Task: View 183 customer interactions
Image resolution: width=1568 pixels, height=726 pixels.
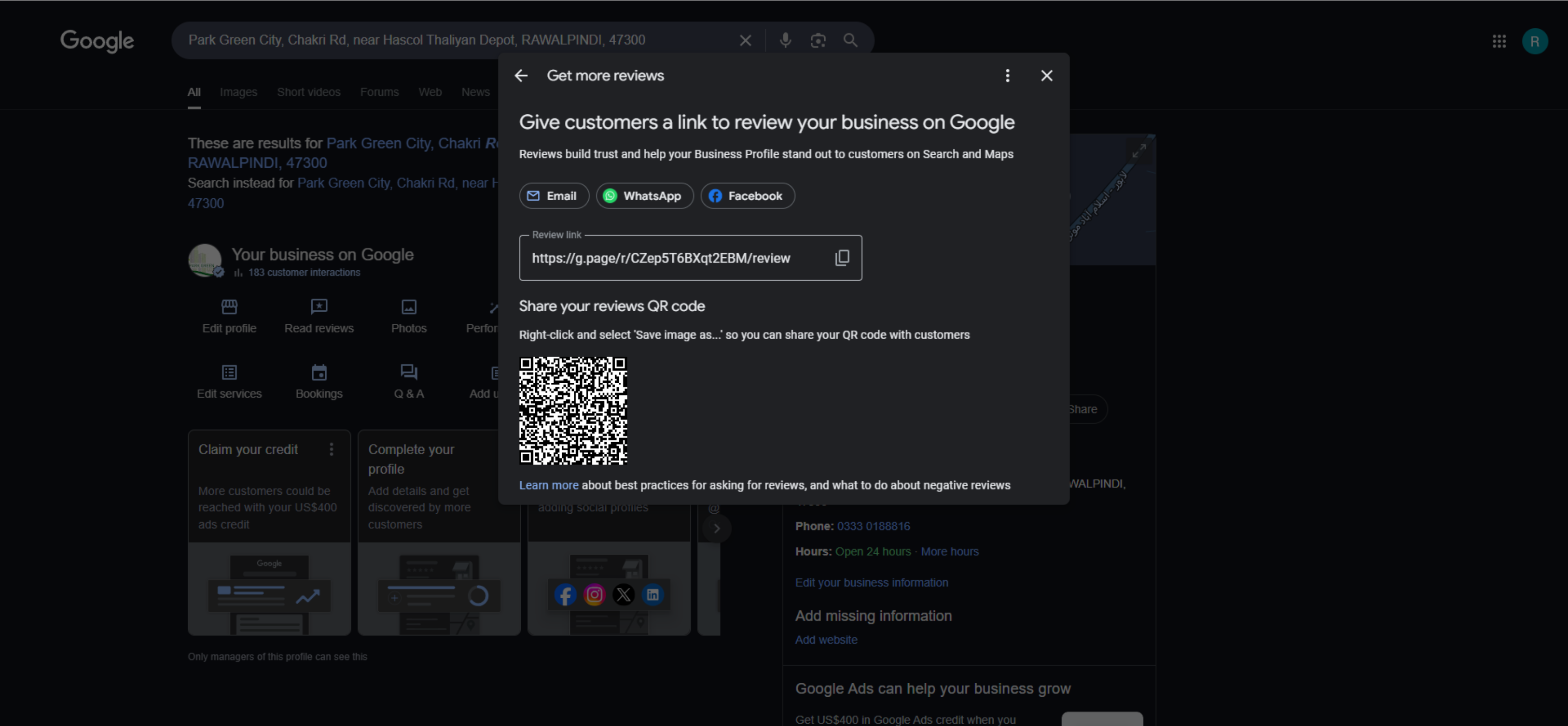Action: tap(304, 273)
